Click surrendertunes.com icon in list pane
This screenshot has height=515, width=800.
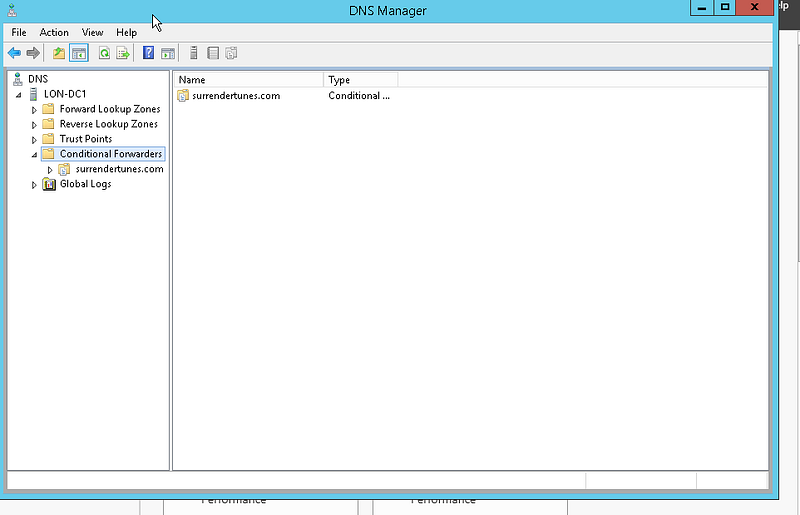(x=183, y=95)
